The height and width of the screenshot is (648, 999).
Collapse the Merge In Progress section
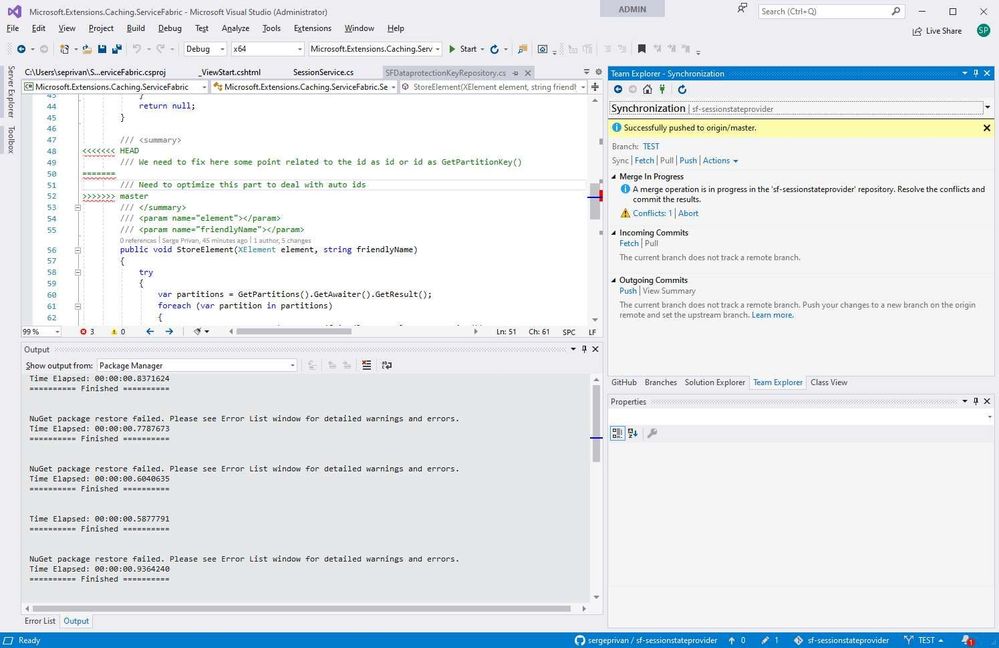click(x=614, y=176)
